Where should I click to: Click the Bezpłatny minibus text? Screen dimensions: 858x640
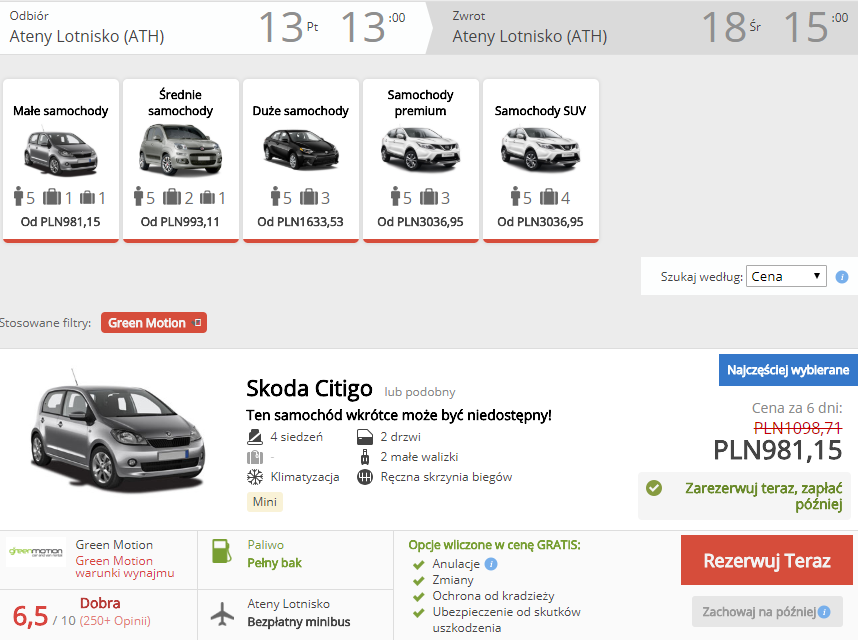(x=299, y=622)
